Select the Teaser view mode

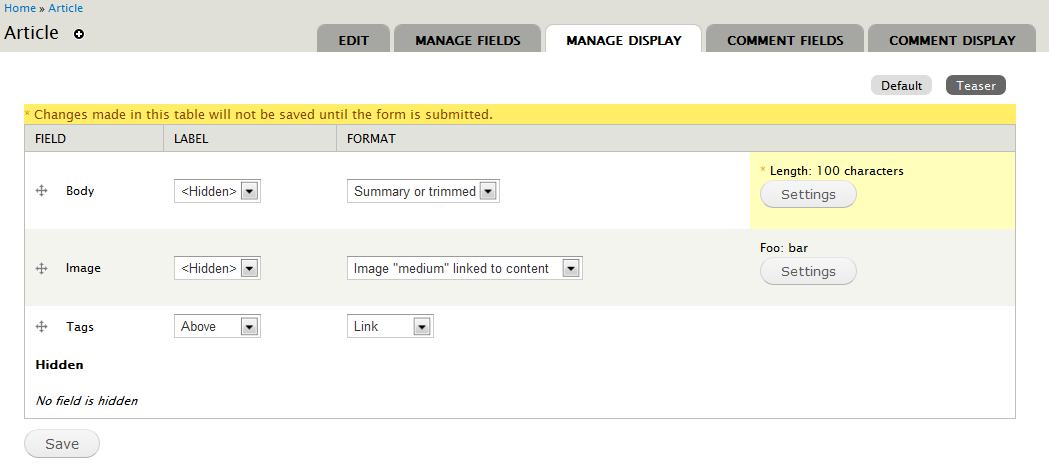tap(976, 86)
